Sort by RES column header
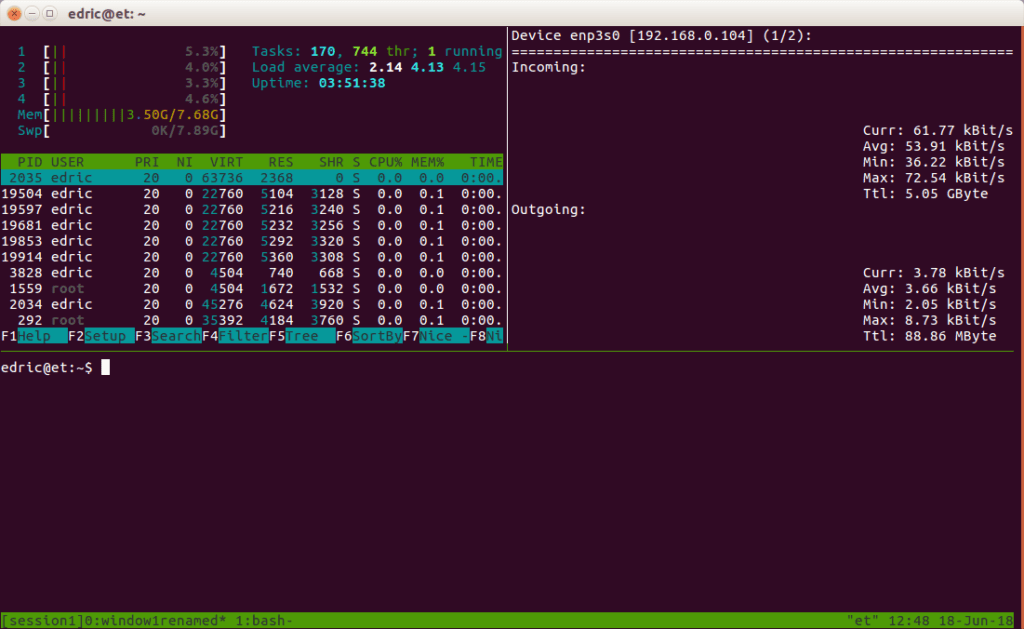Image resolution: width=1024 pixels, height=629 pixels. pyautogui.click(x=281, y=162)
